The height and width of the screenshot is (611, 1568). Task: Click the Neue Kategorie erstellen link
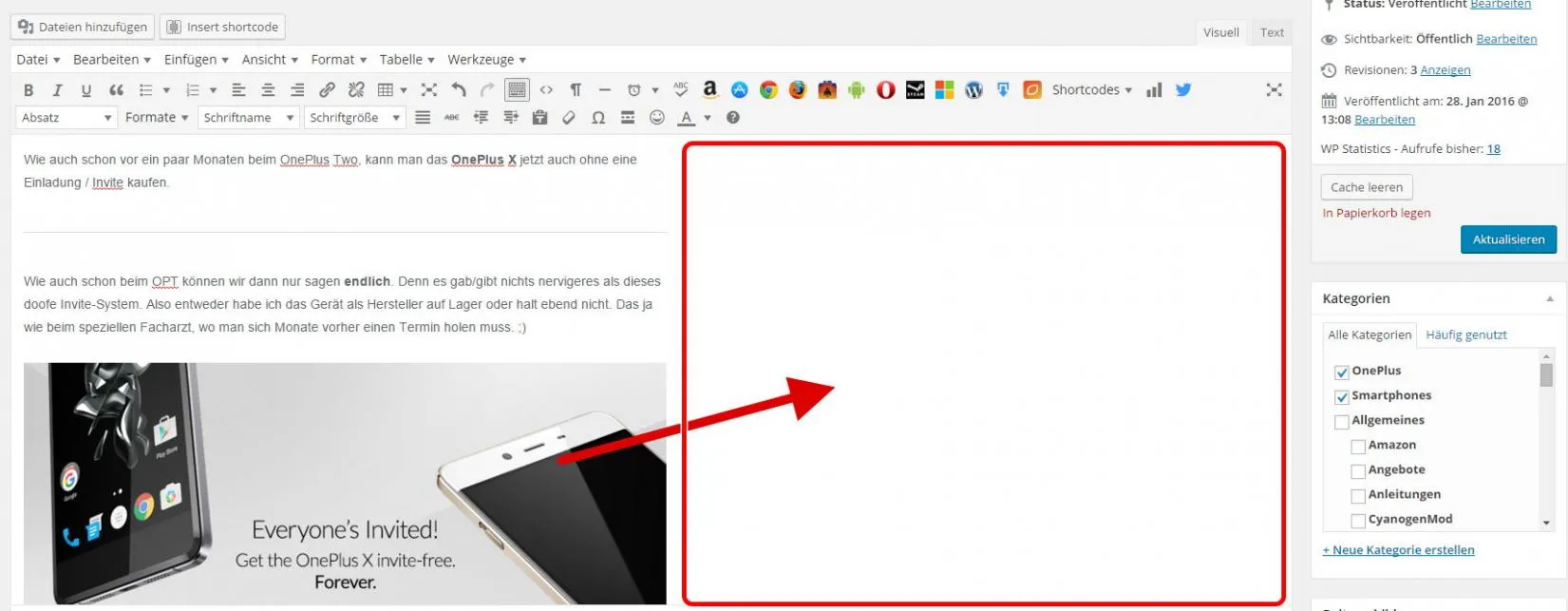click(x=1398, y=550)
